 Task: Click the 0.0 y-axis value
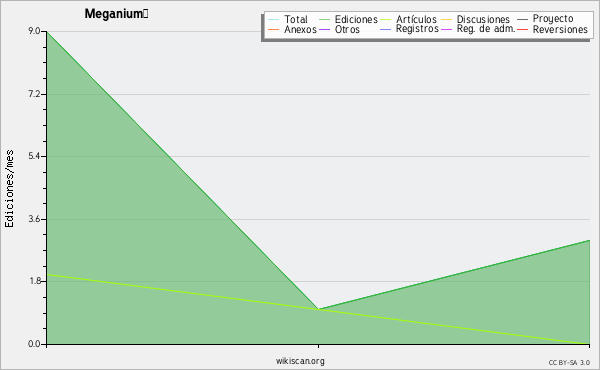coord(34,344)
